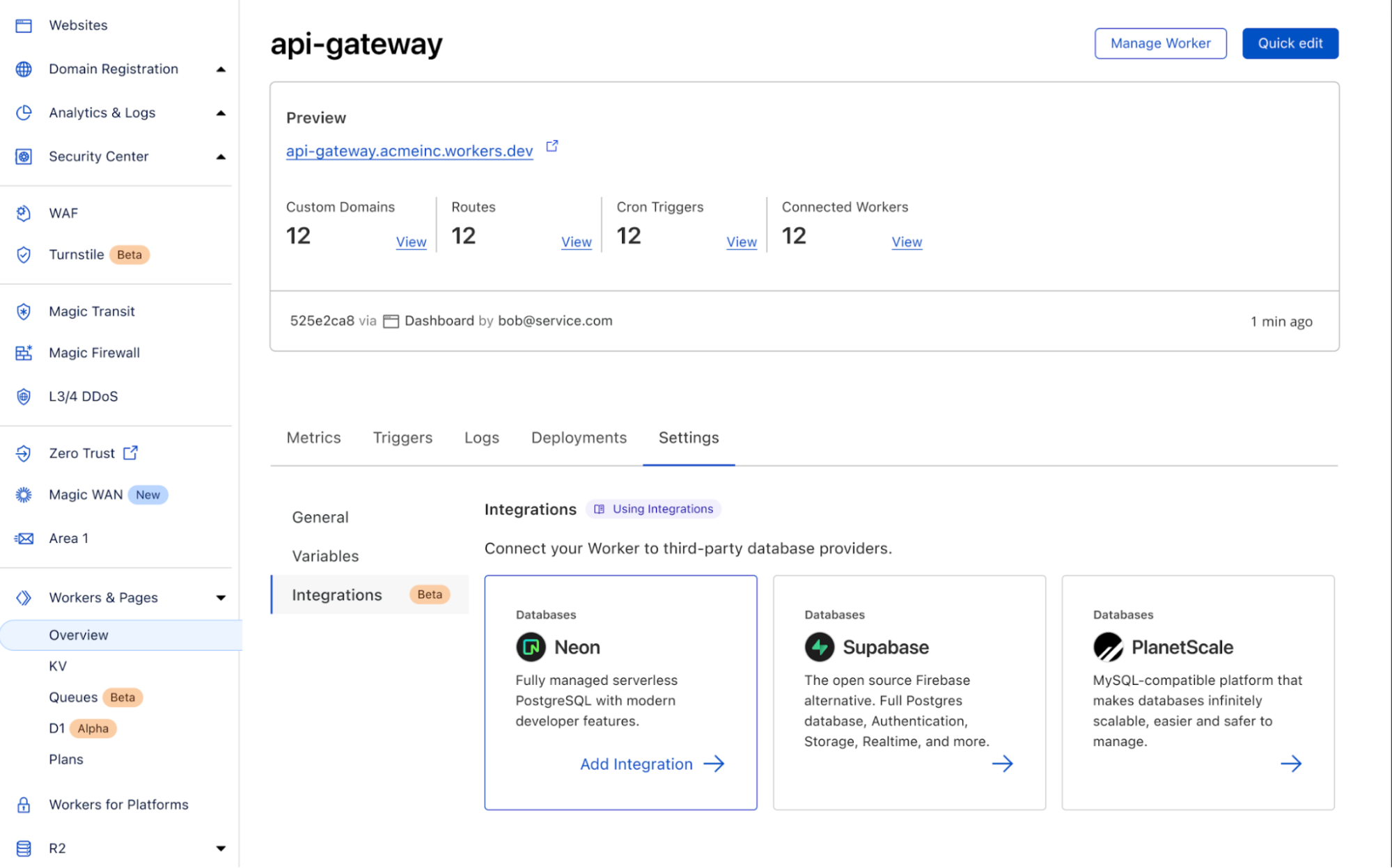Click Quick edit button
The height and width of the screenshot is (868, 1392).
tap(1290, 42)
